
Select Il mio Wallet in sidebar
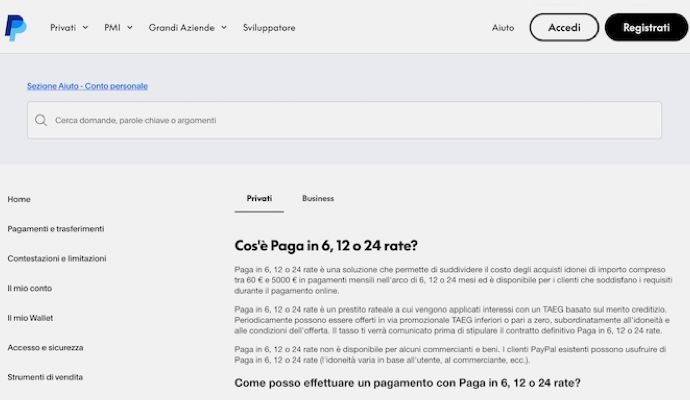(31, 318)
